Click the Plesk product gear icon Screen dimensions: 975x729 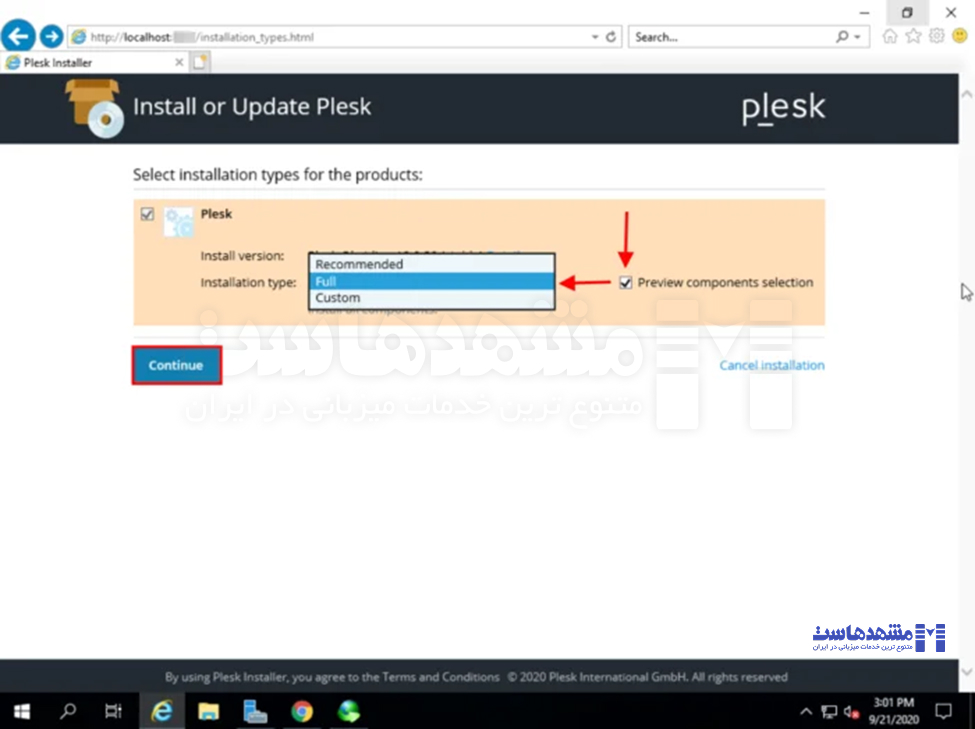tap(178, 222)
